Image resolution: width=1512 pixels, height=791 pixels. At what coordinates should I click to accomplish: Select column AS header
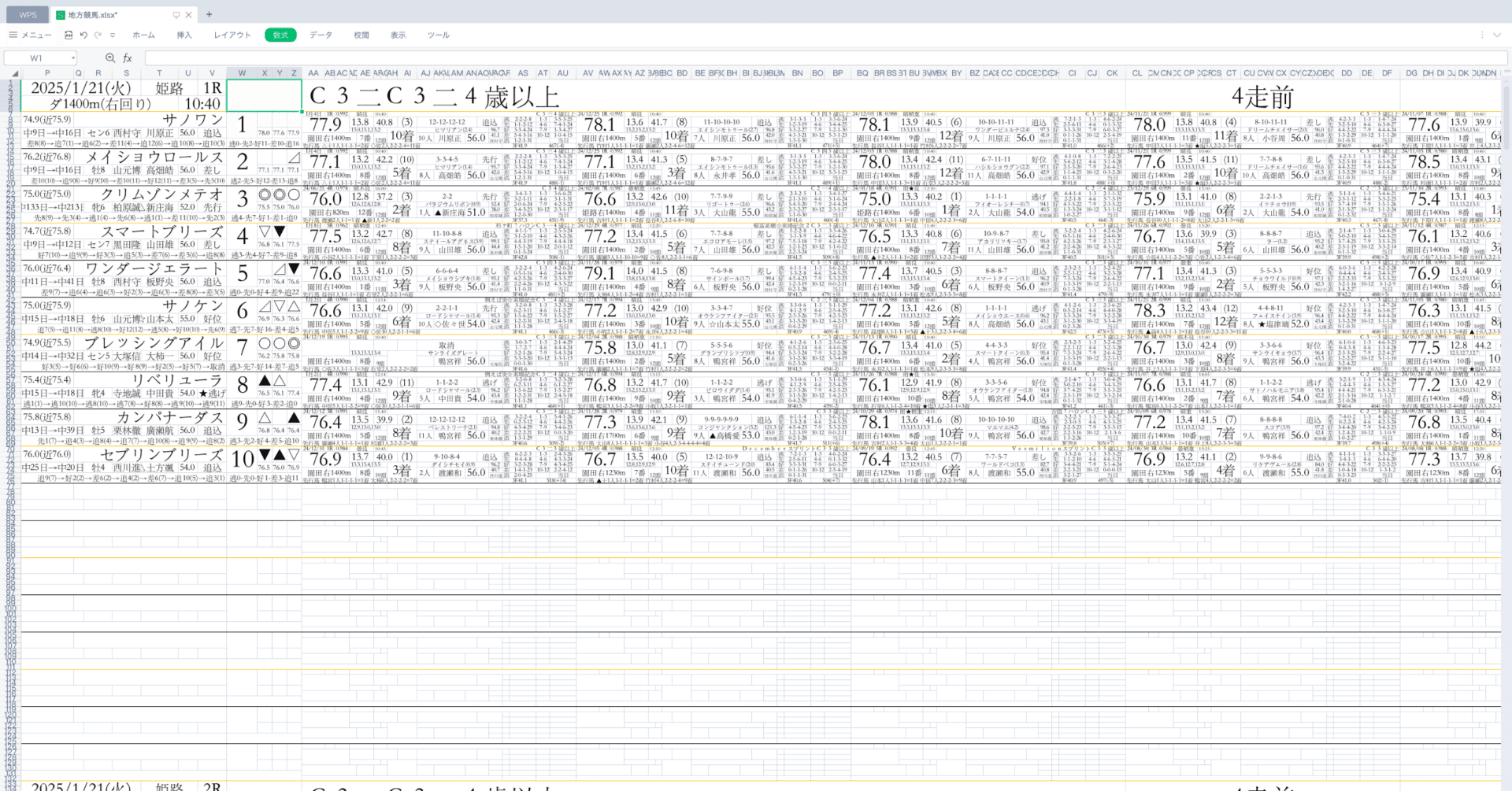(x=523, y=73)
